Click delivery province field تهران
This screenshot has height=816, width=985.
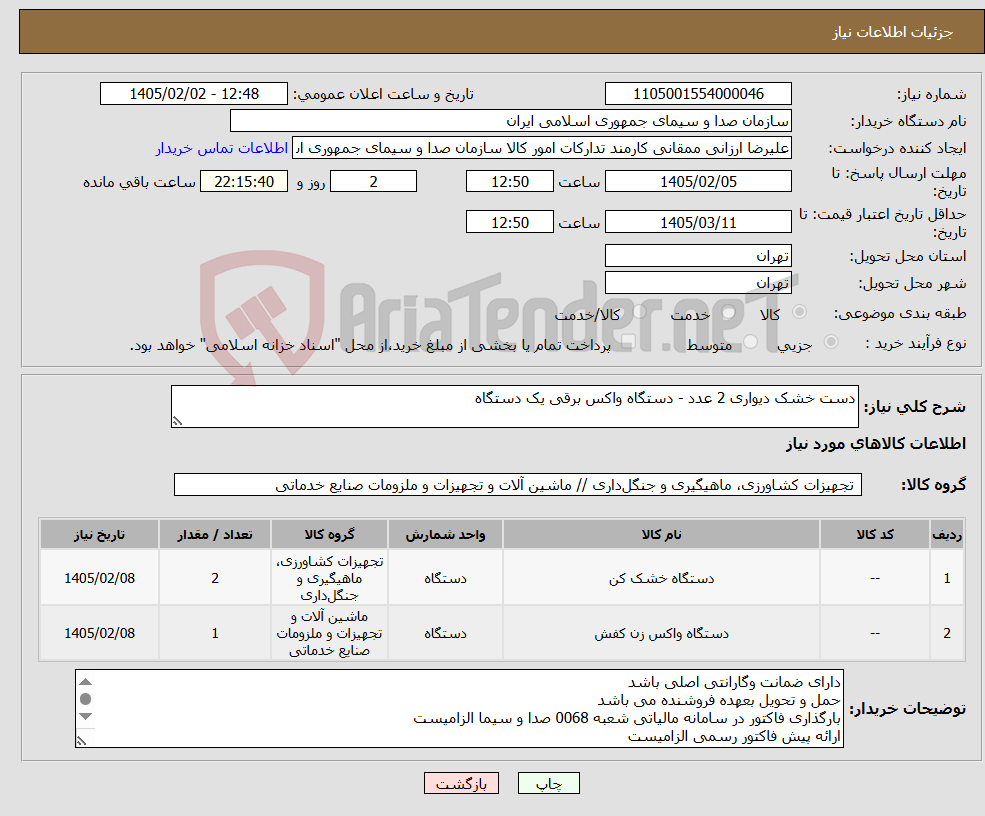coord(698,256)
